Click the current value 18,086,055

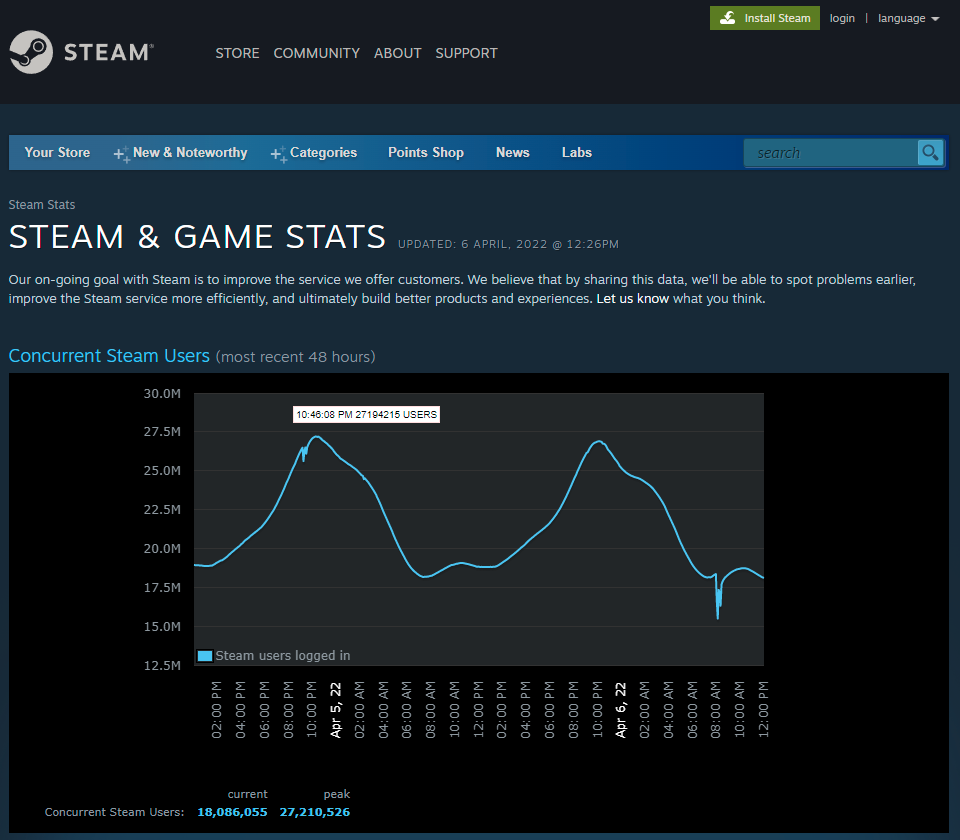point(232,812)
